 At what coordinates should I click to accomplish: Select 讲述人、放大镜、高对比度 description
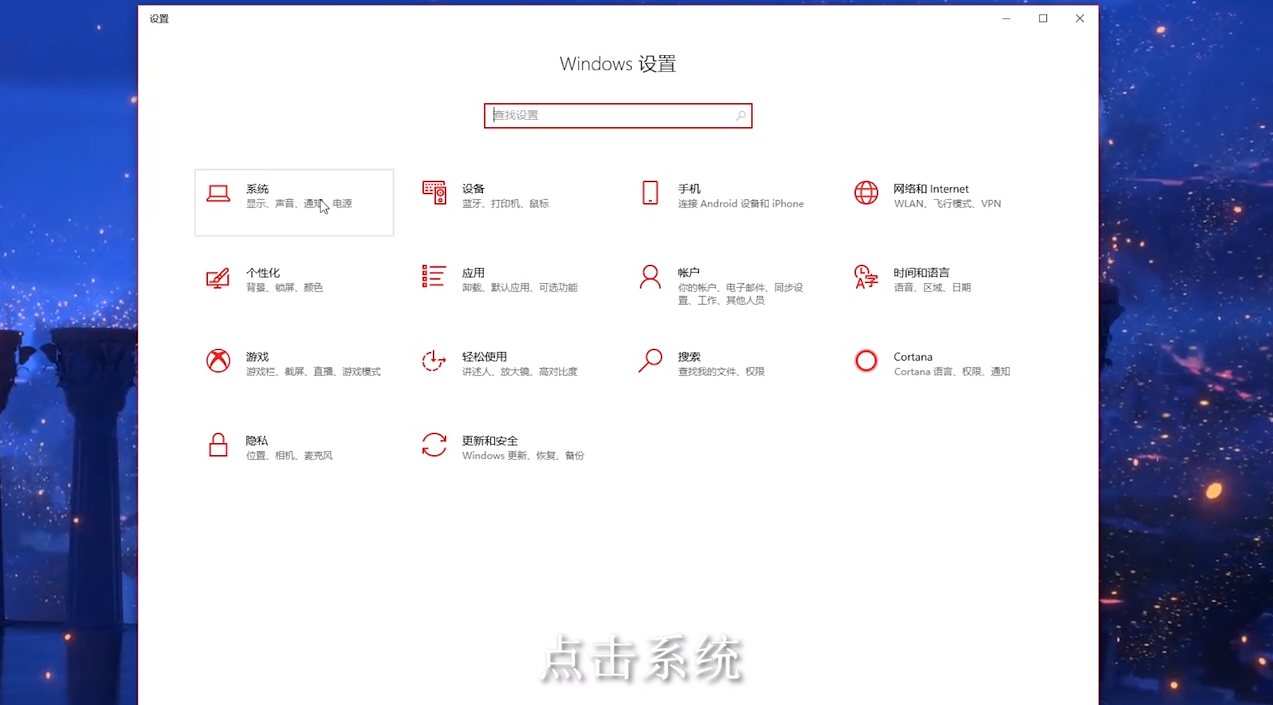(520, 372)
